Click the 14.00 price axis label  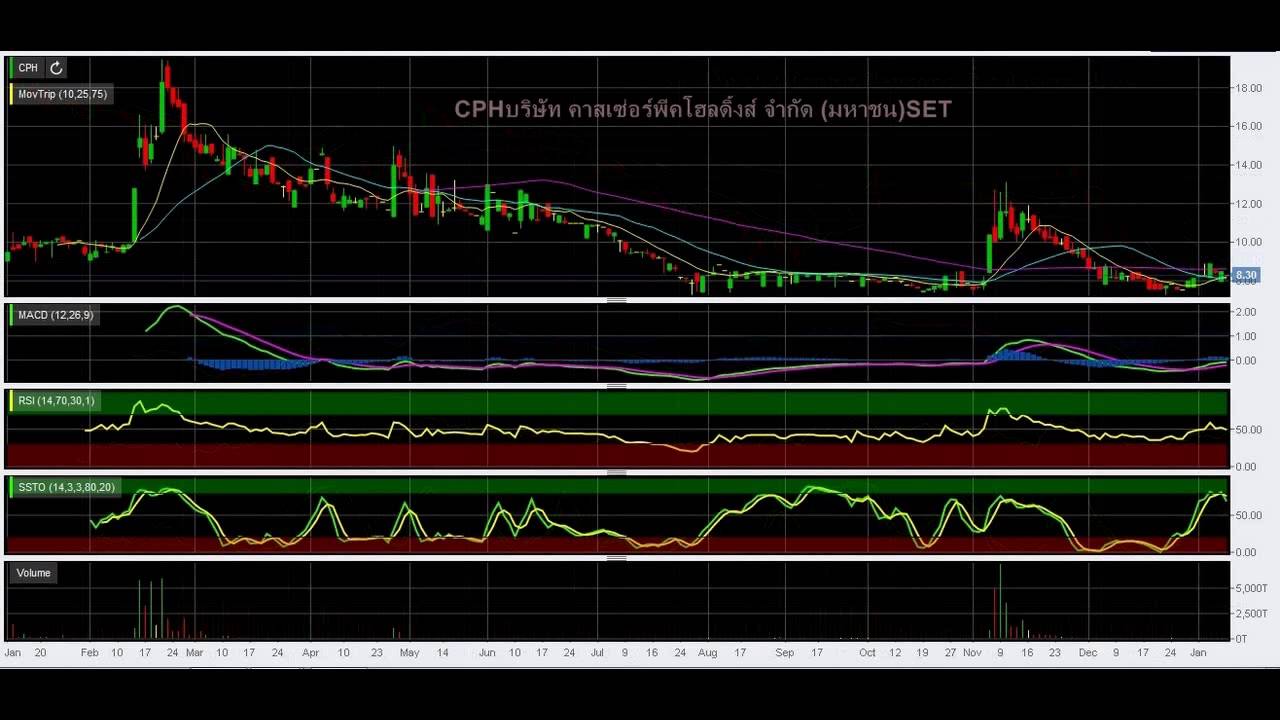(x=1248, y=165)
